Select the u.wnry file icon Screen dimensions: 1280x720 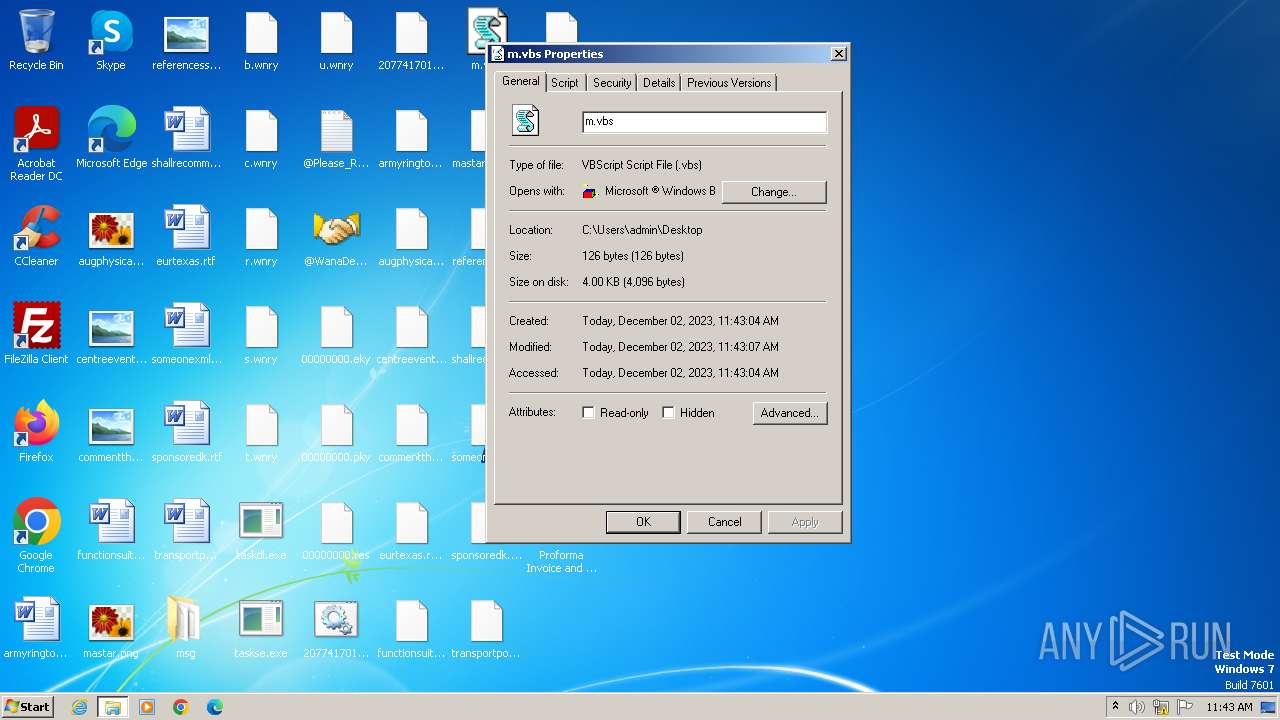click(x=336, y=40)
